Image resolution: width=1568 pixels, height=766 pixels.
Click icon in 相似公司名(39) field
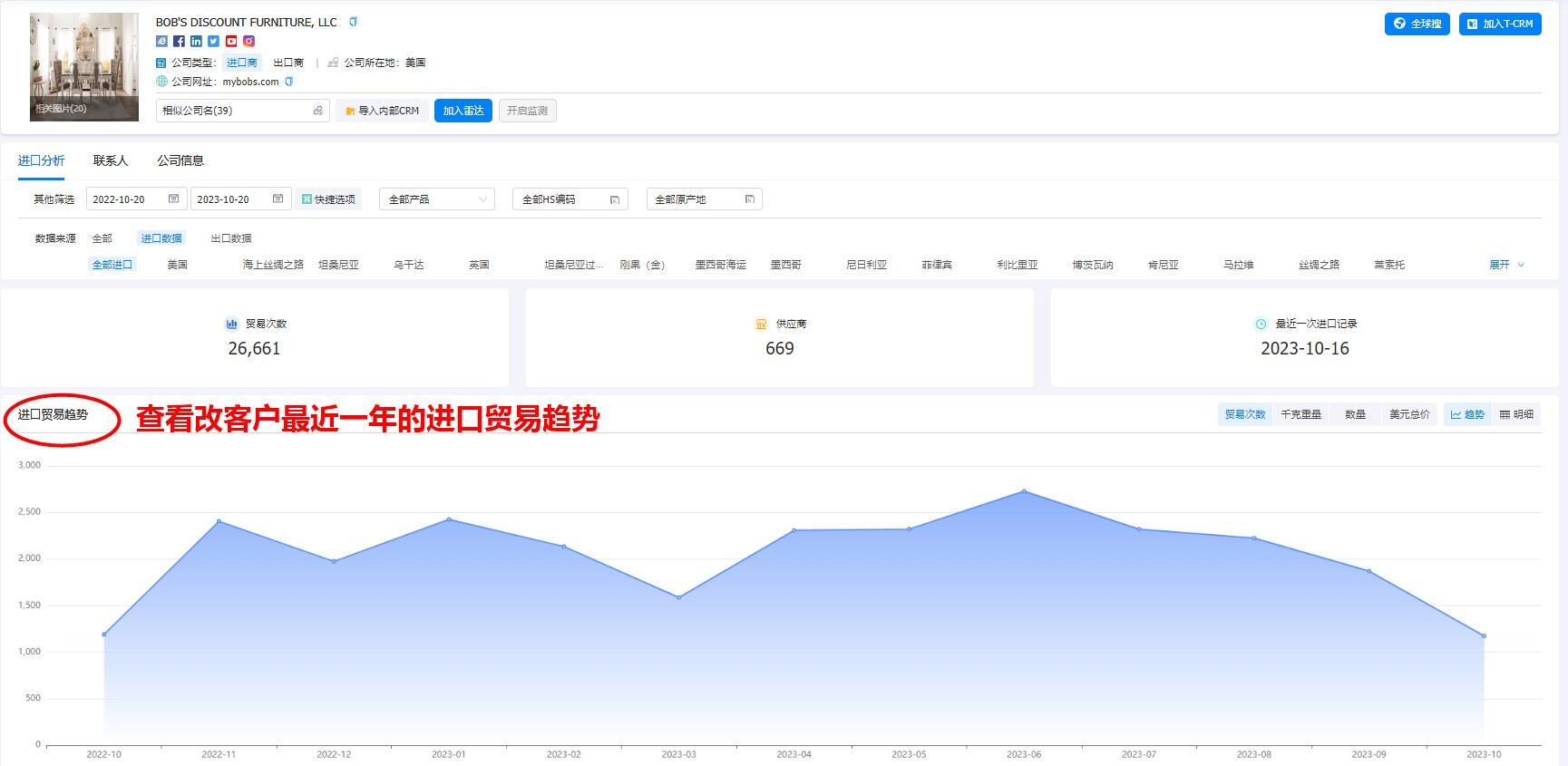pos(317,111)
